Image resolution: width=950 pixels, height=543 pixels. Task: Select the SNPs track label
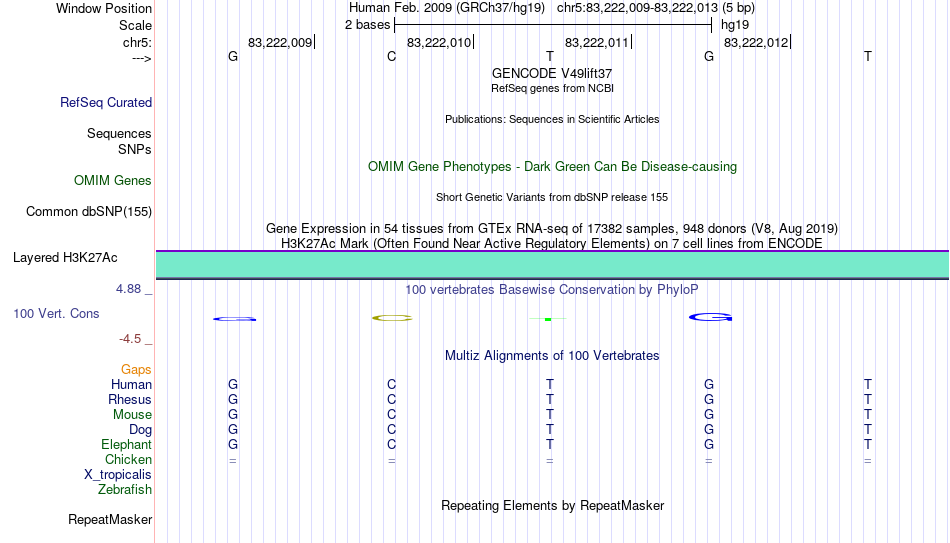pyautogui.click(x=135, y=149)
